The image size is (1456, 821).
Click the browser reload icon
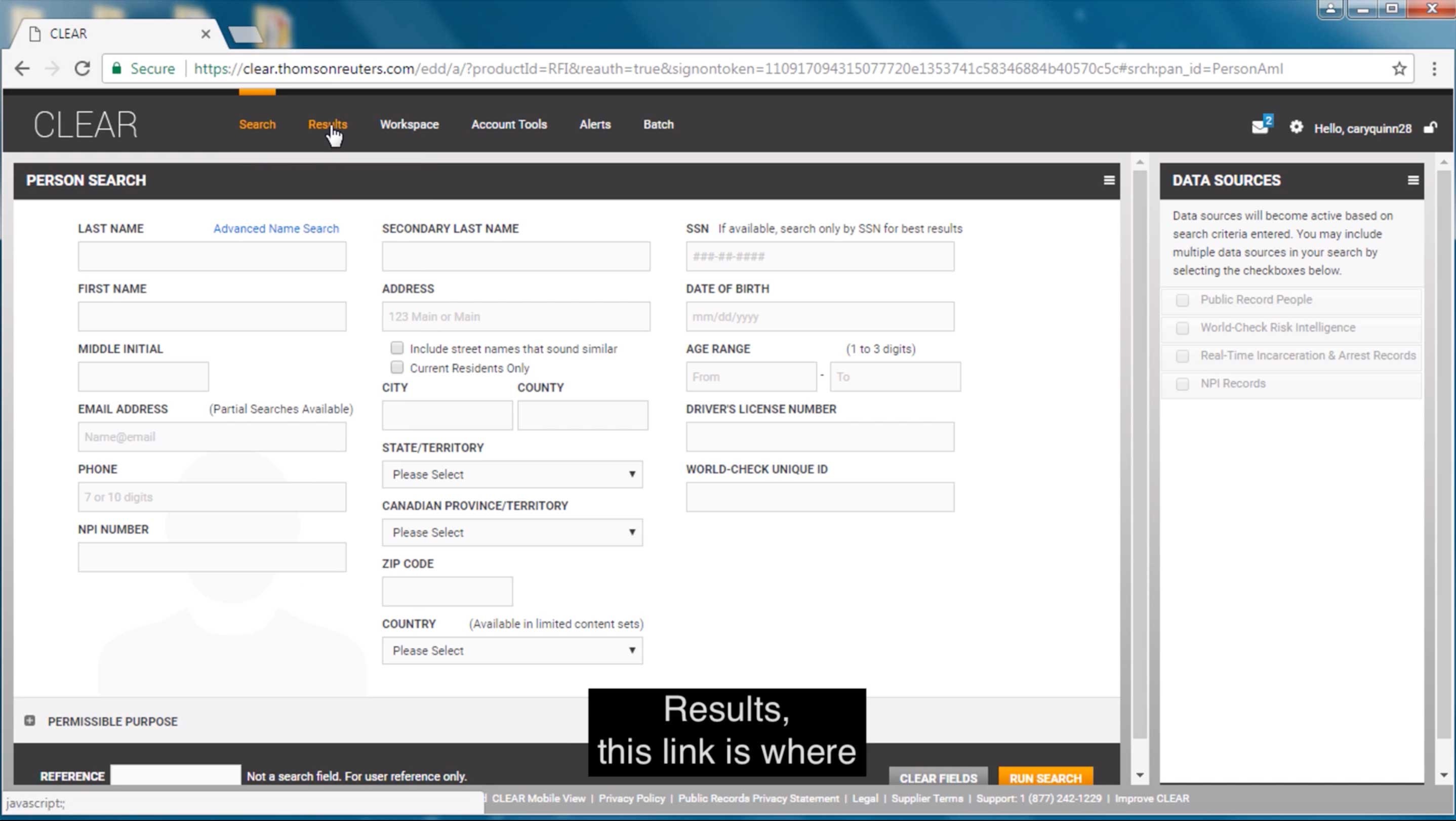pos(83,69)
